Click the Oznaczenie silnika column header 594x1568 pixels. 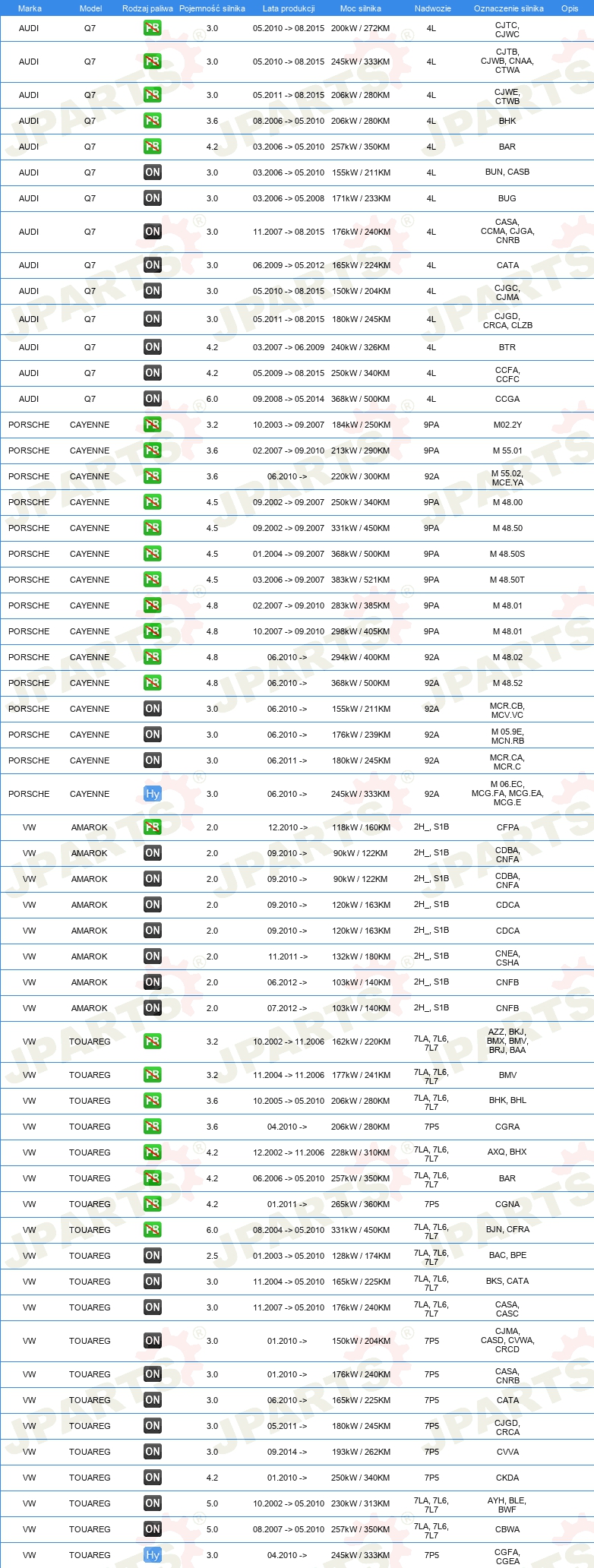pyautogui.click(x=508, y=8)
